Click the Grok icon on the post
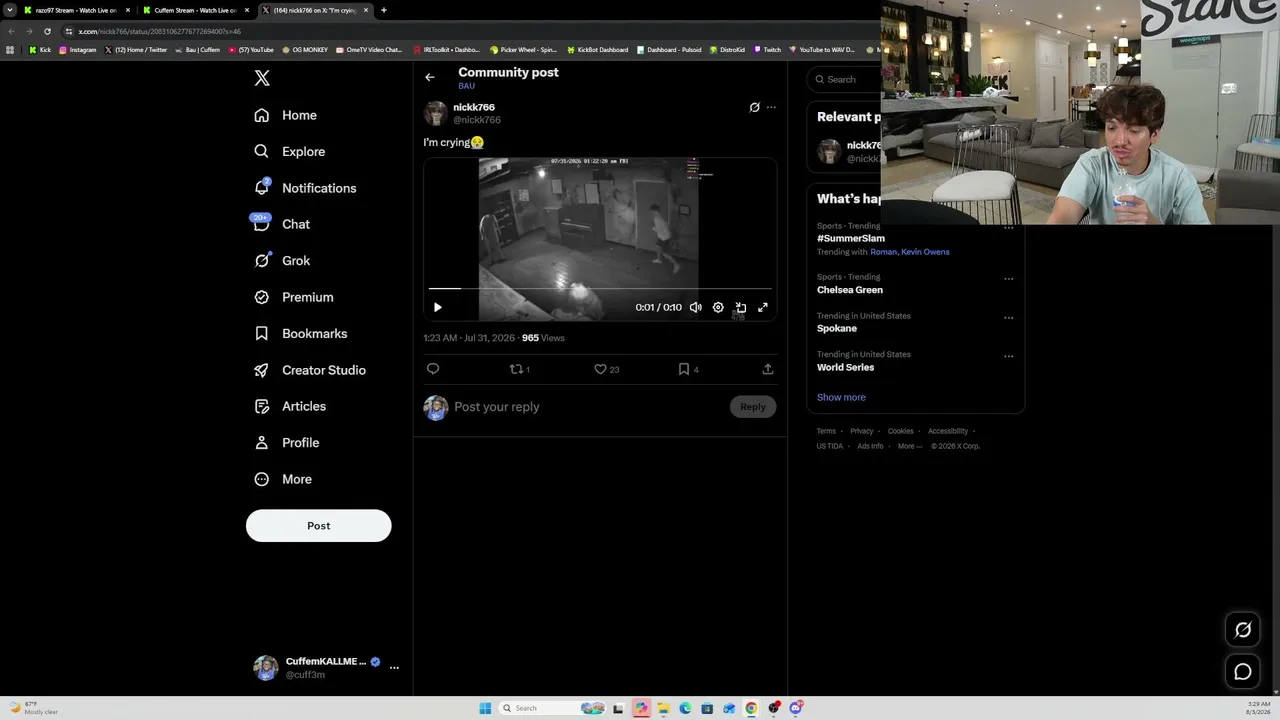Screen dimensions: 1280x720 pos(755,107)
